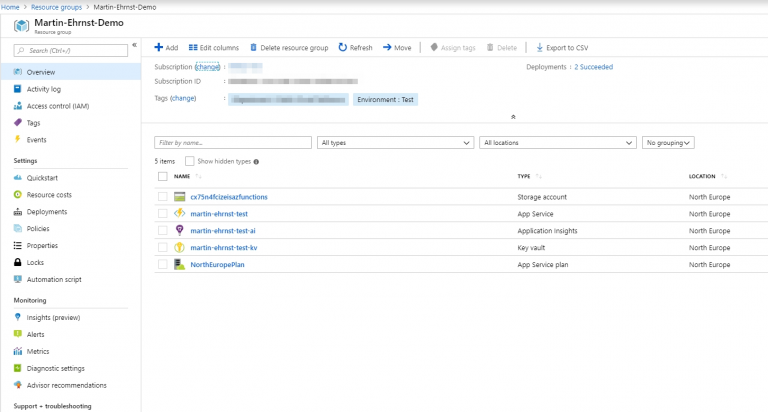768x412 pixels.
Task: Open the 2 Succeeded deployments link
Action: [x=593, y=67]
